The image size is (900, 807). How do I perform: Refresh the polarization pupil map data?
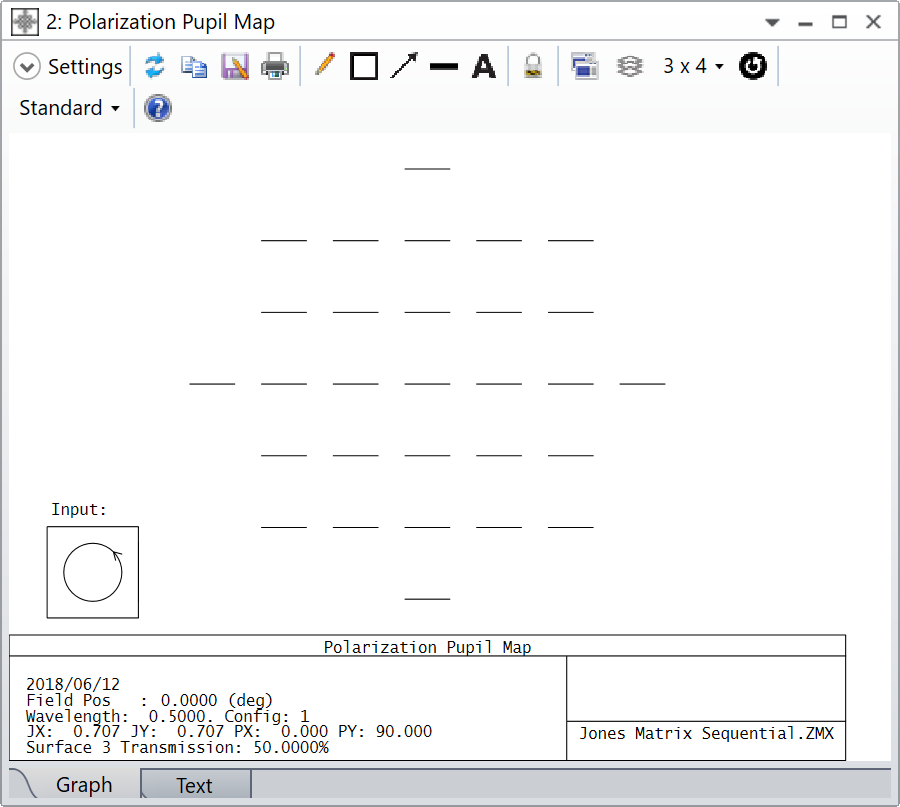pos(155,66)
